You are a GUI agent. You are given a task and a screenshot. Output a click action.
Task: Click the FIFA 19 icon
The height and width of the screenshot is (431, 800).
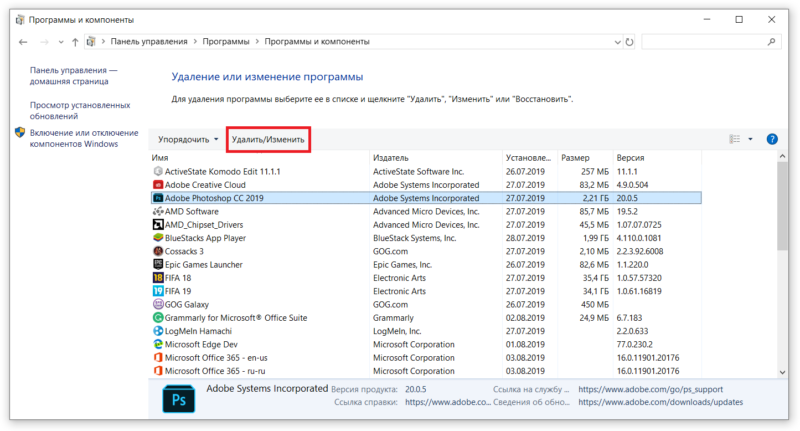click(x=158, y=291)
